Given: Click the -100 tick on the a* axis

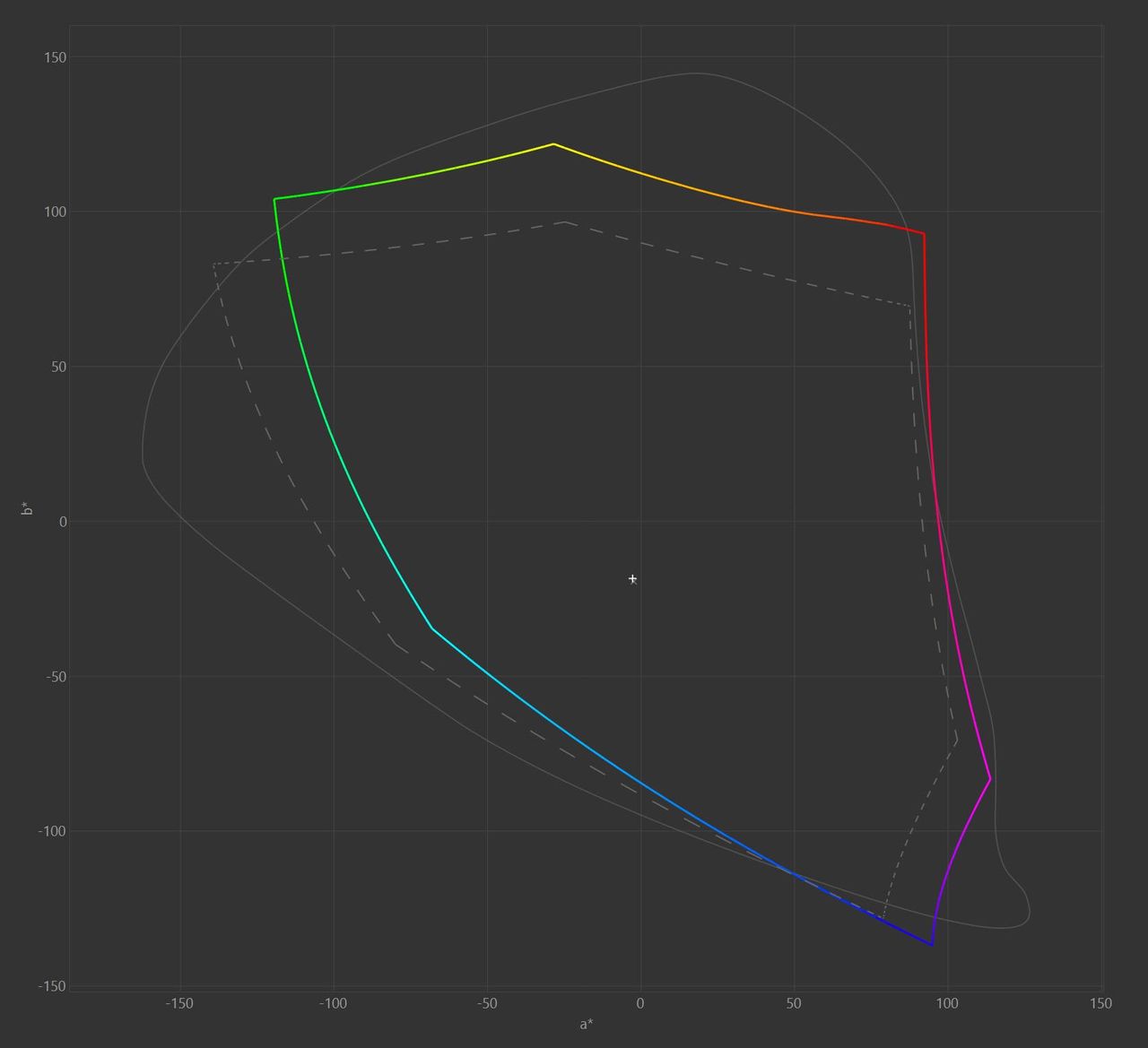Looking at the screenshot, I should [333, 1003].
